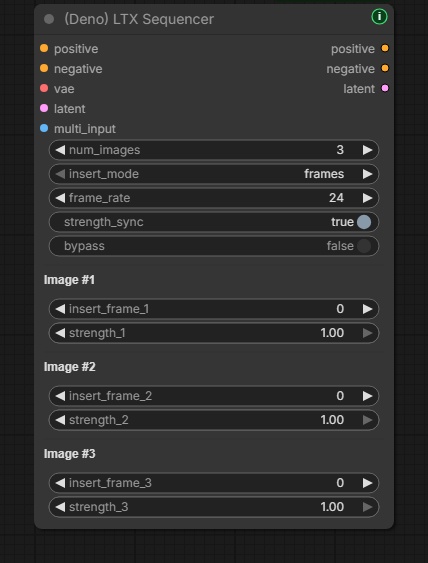
Task: Click the pink latent input connector
Action: (44, 108)
